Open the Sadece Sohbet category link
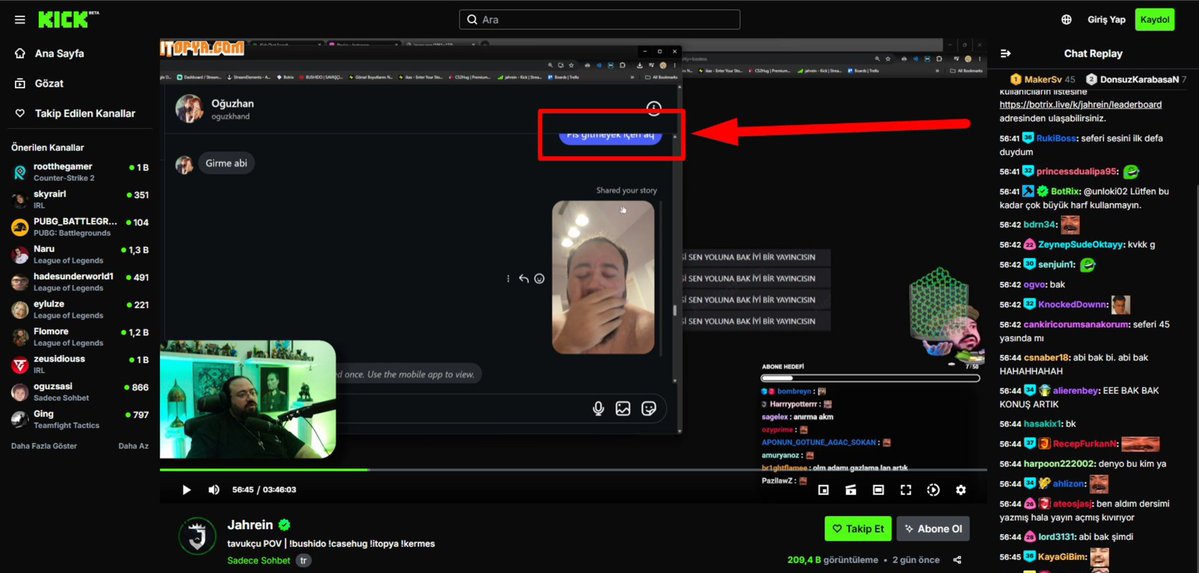This screenshot has height=573, width=1199. click(258, 561)
